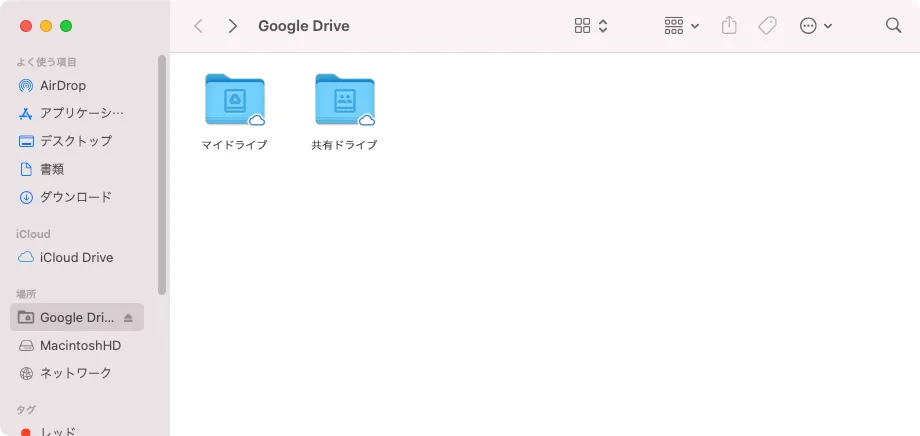Open the more actions ellipsis menu
The width and height of the screenshot is (920, 436).
point(815,26)
